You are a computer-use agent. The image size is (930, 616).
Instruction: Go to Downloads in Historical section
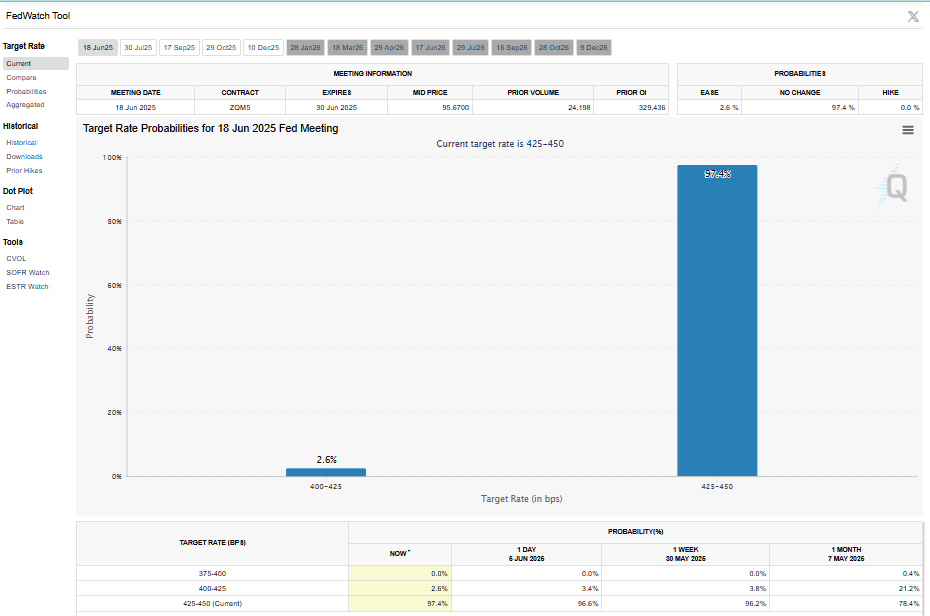[24, 157]
